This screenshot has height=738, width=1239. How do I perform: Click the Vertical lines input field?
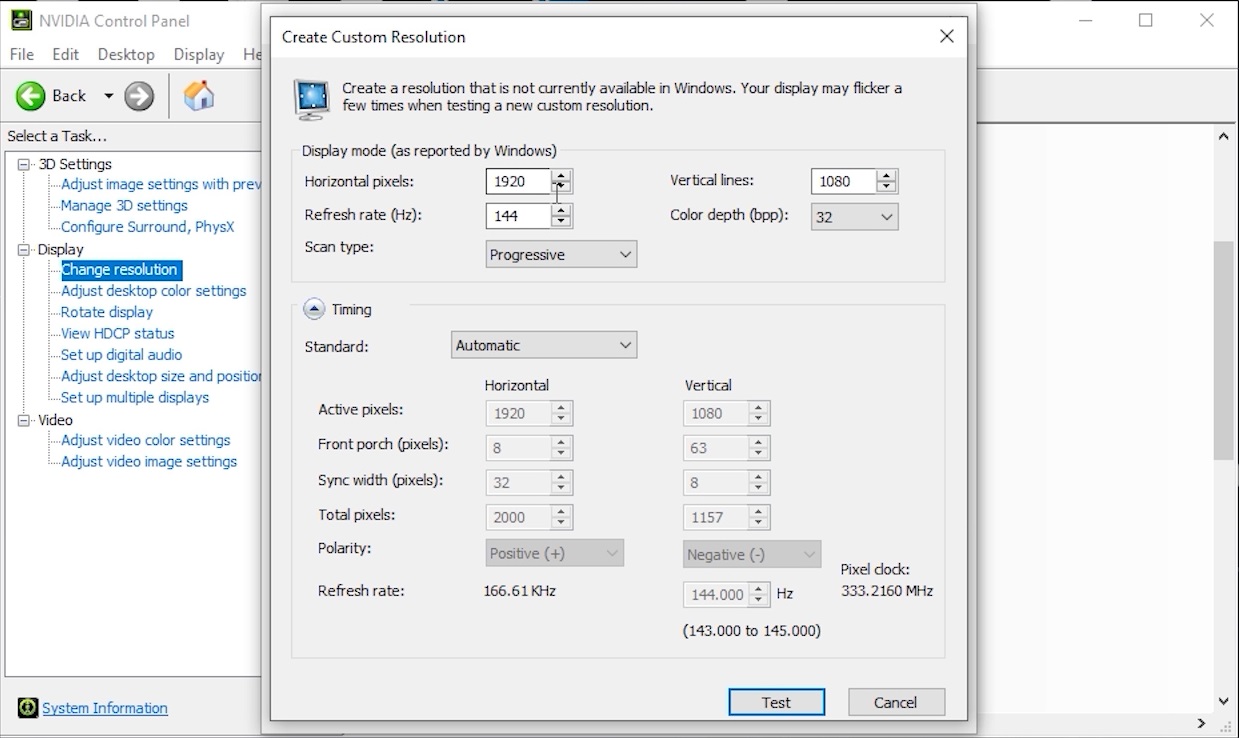[844, 181]
